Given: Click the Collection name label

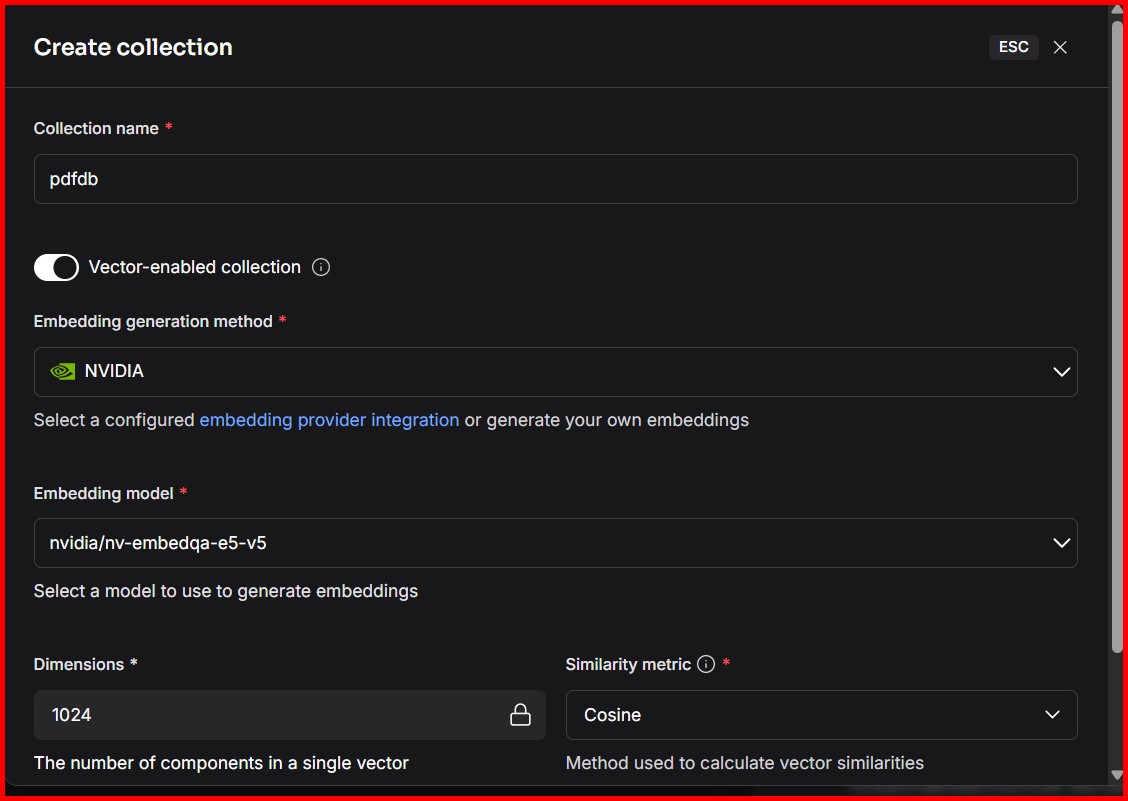Looking at the screenshot, I should point(96,129).
